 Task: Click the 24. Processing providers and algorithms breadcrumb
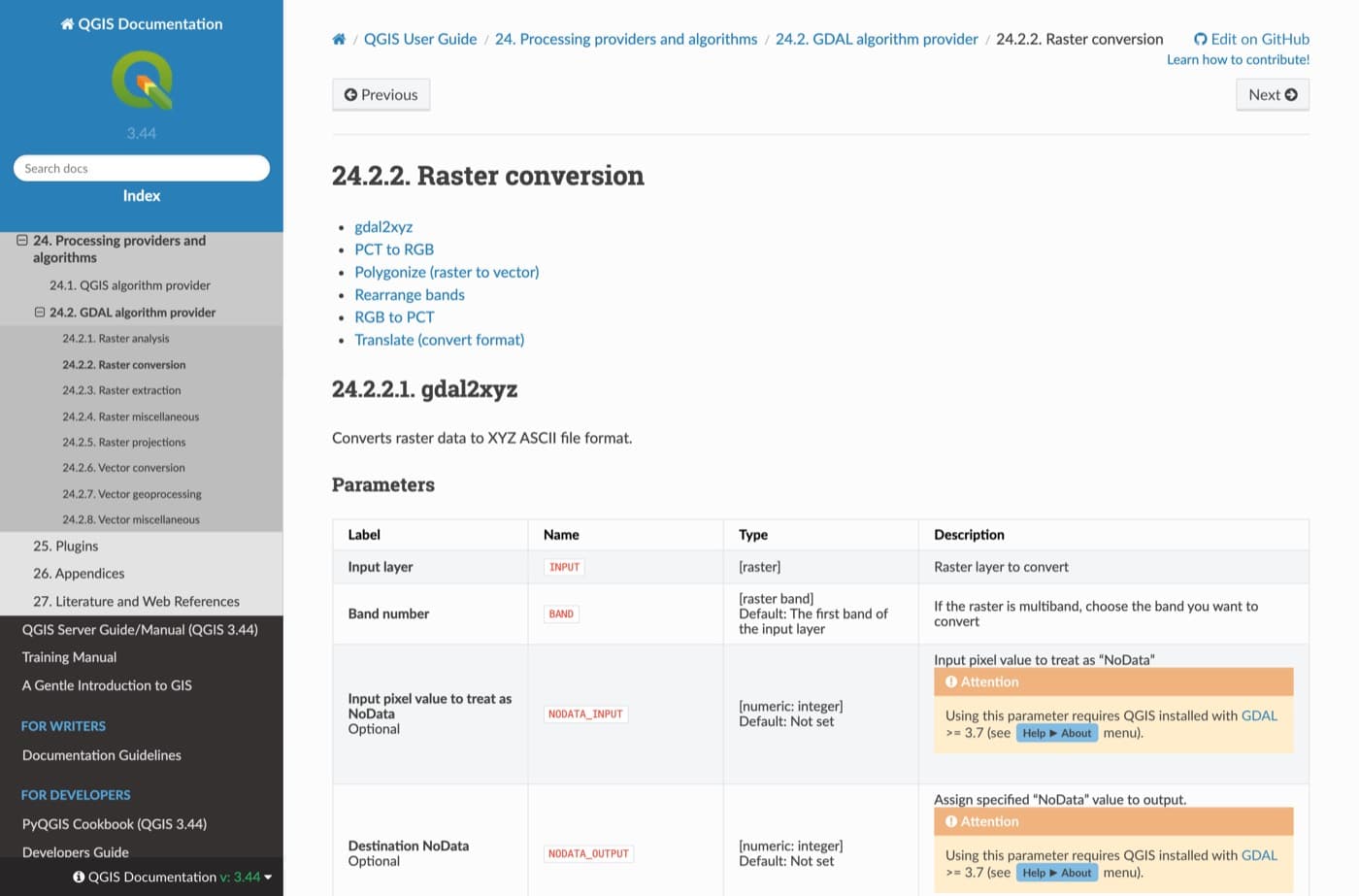pyautogui.click(x=626, y=40)
